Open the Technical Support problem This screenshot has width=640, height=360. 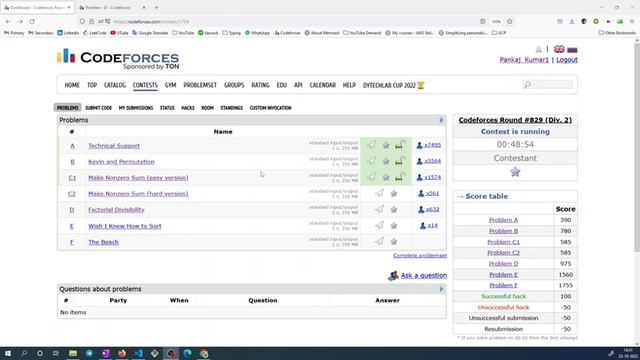click(114, 146)
